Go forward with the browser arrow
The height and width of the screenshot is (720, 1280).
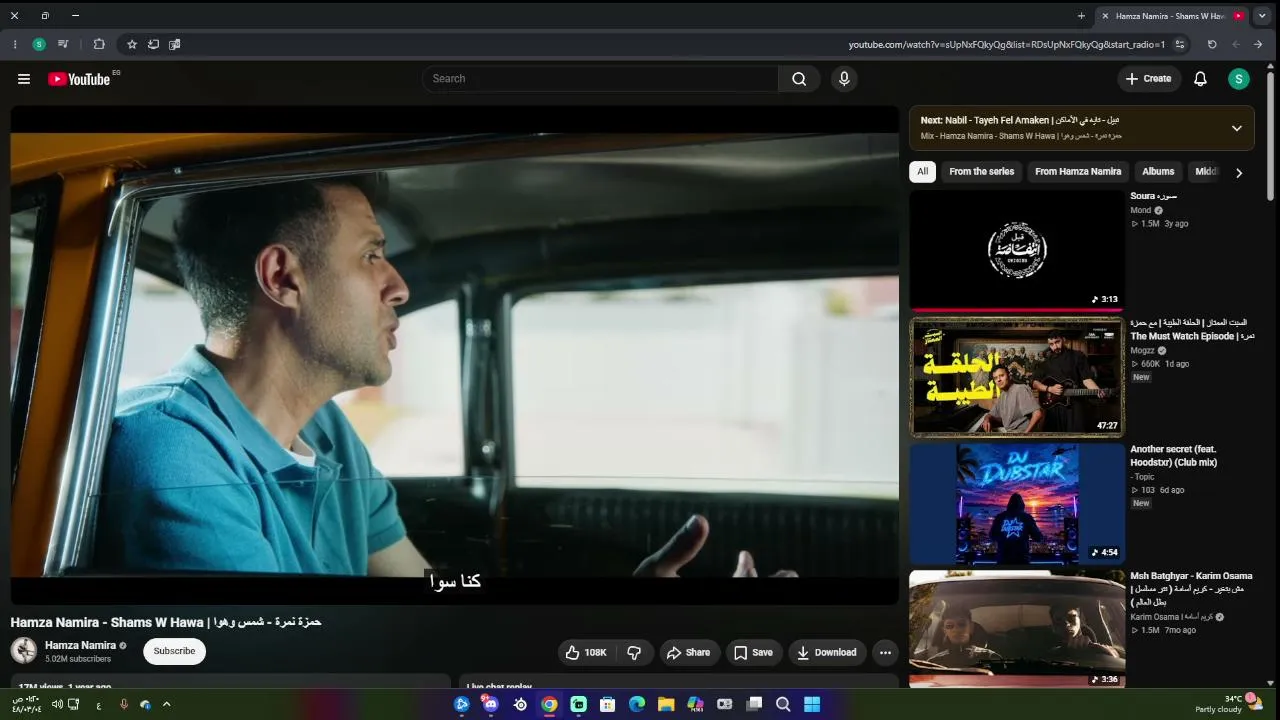pos(1236,44)
